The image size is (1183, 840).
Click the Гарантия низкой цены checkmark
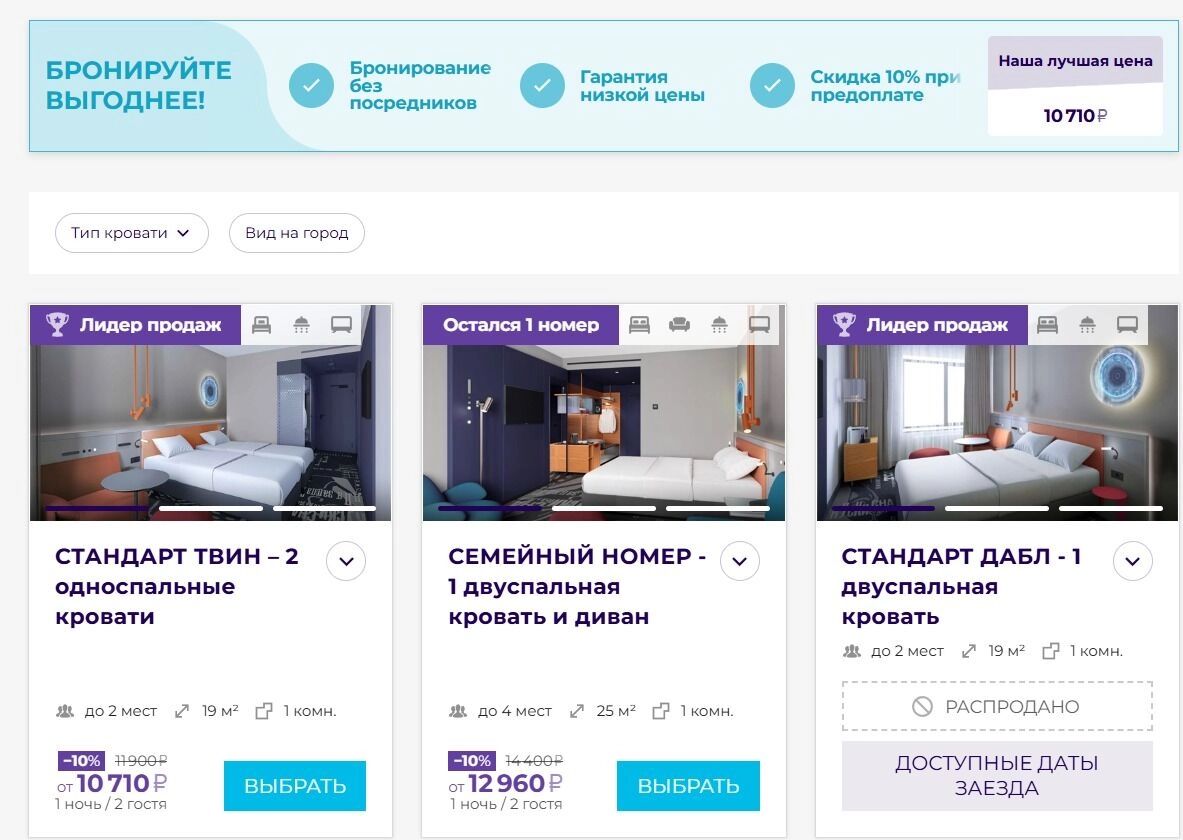542,85
